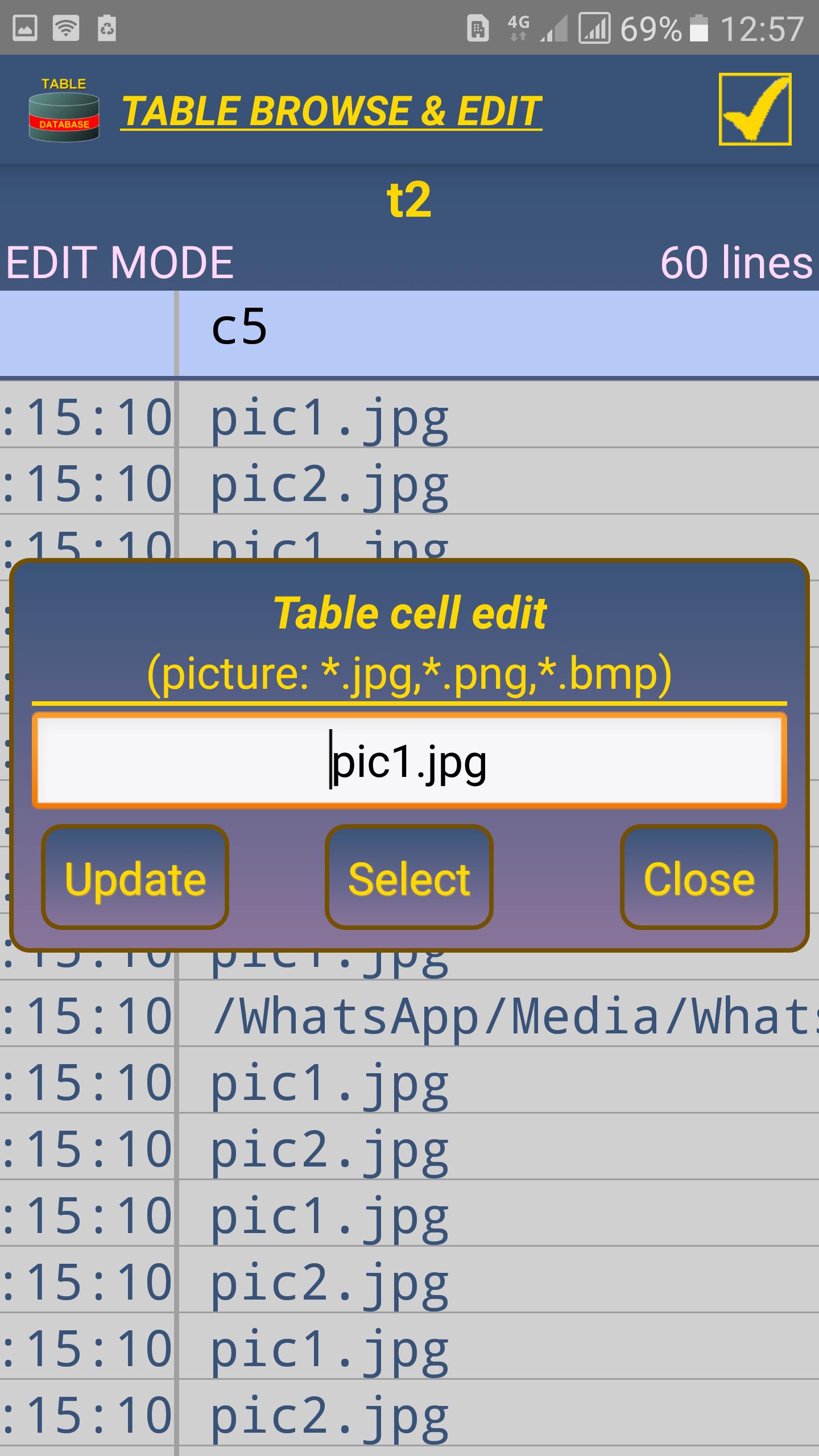Tap the Table Database app icon
The height and width of the screenshot is (1456, 819).
coord(64,110)
